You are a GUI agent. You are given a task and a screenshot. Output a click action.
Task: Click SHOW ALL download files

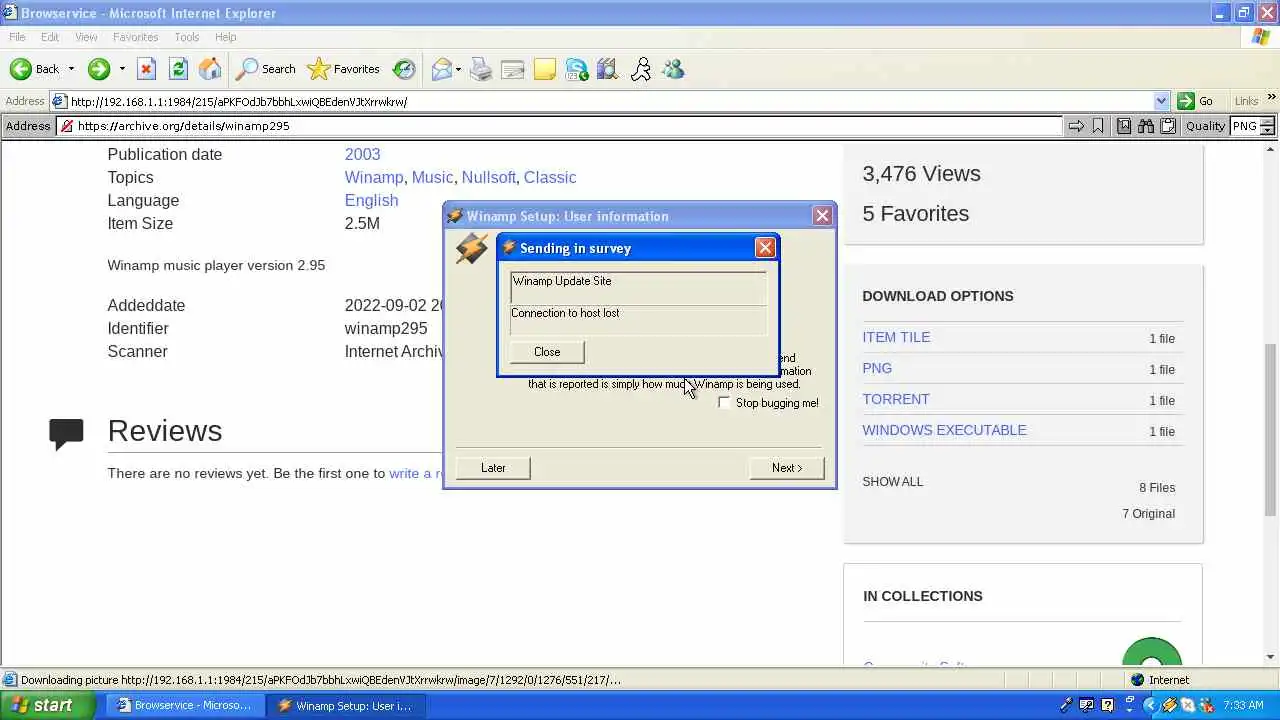click(x=893, y=481)
